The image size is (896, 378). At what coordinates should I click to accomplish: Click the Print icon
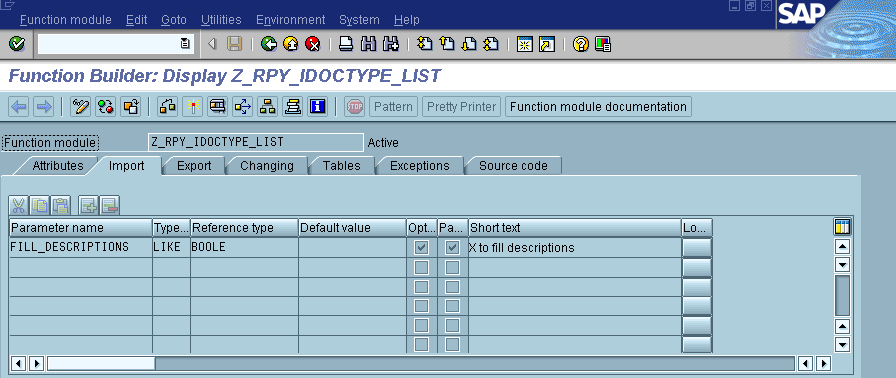pos(346,44)
